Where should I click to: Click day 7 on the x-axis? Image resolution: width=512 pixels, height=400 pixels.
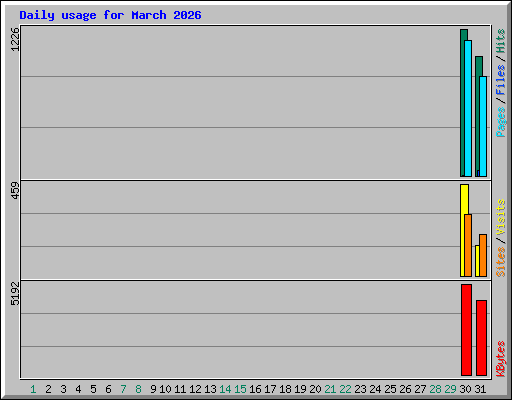point(123,389)
